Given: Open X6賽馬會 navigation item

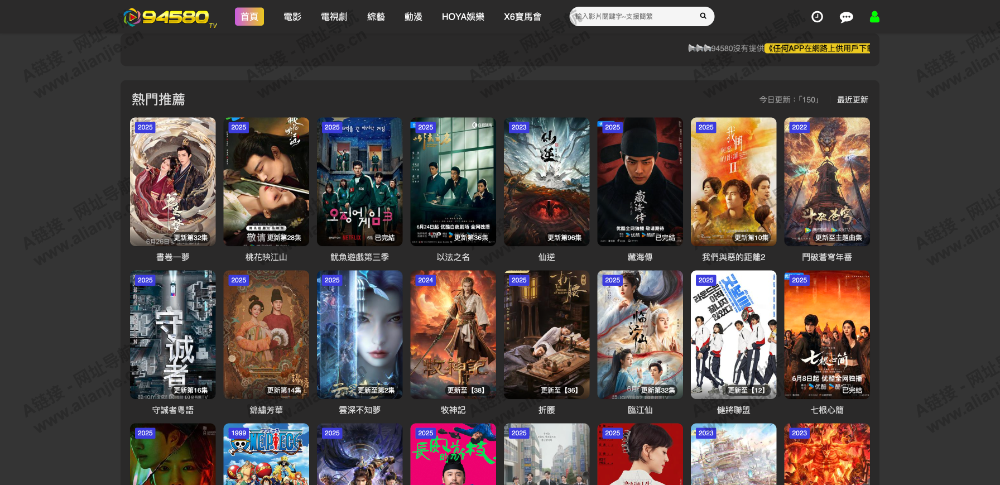Looking at the screenshot, I should coord(522,17).
